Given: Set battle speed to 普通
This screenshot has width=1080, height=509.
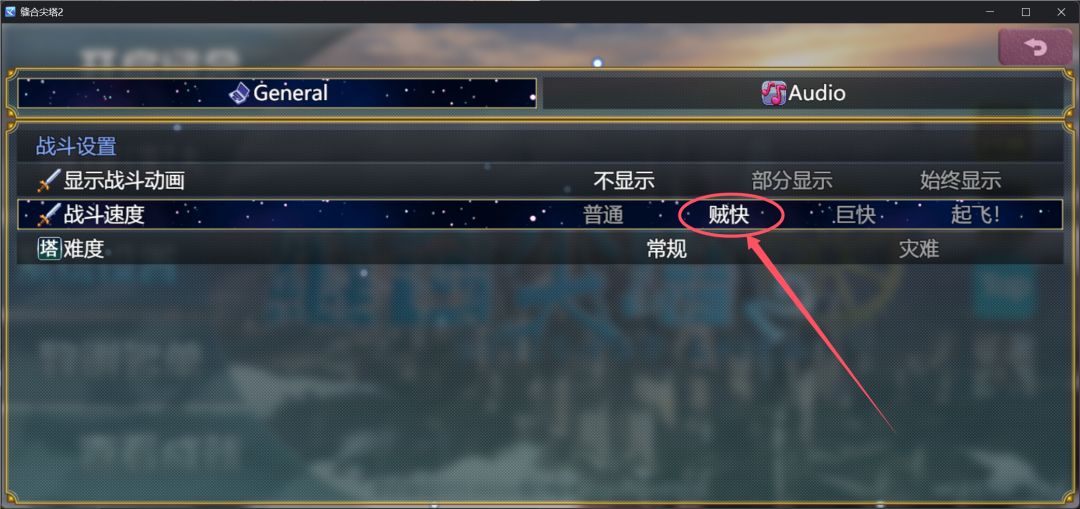Looking at the screenshot, I should tap(603, 215).
